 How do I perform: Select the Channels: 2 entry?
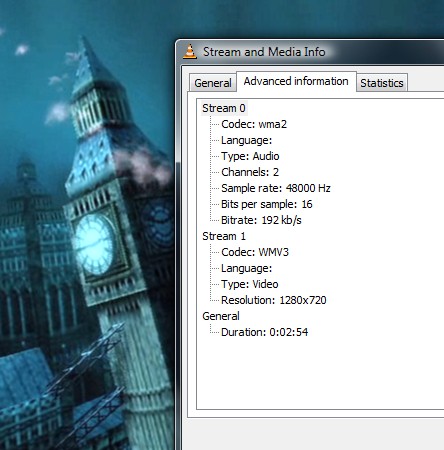pos(250,172)
